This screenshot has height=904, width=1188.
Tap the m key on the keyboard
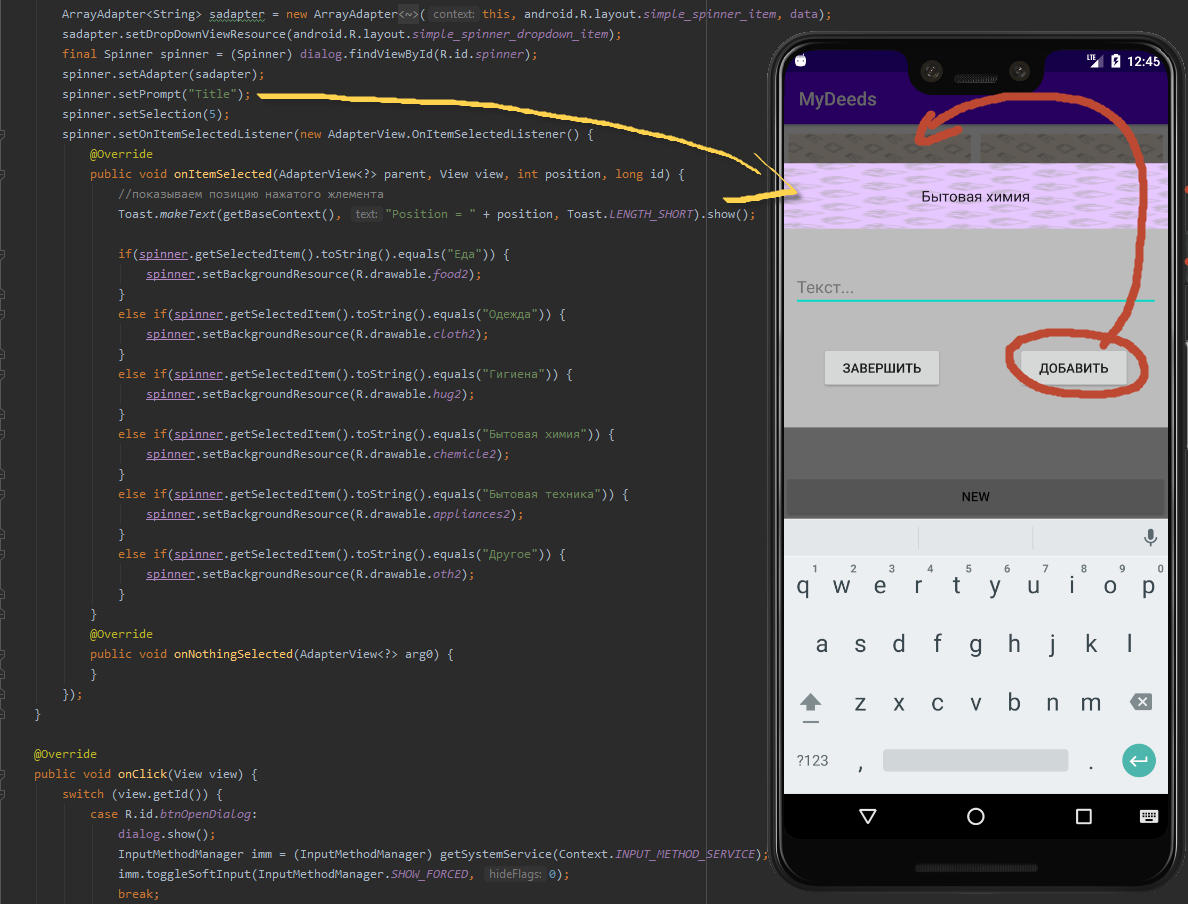1091,703
